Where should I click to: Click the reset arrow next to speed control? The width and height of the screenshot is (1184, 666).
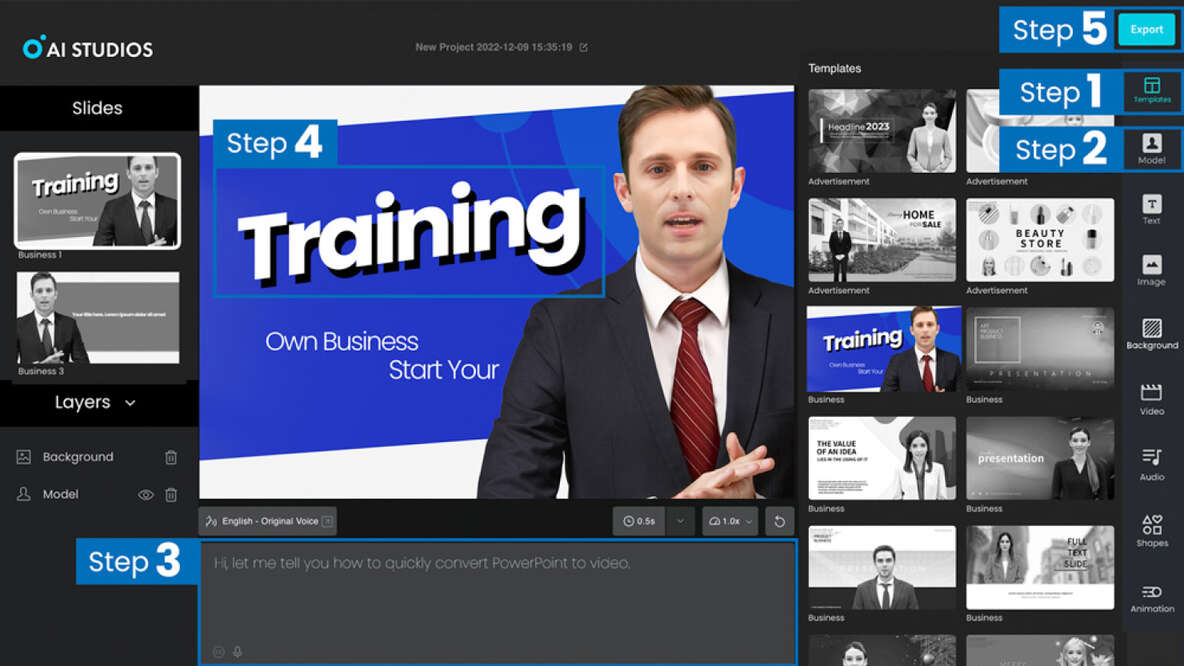click(x=779, y=520)
